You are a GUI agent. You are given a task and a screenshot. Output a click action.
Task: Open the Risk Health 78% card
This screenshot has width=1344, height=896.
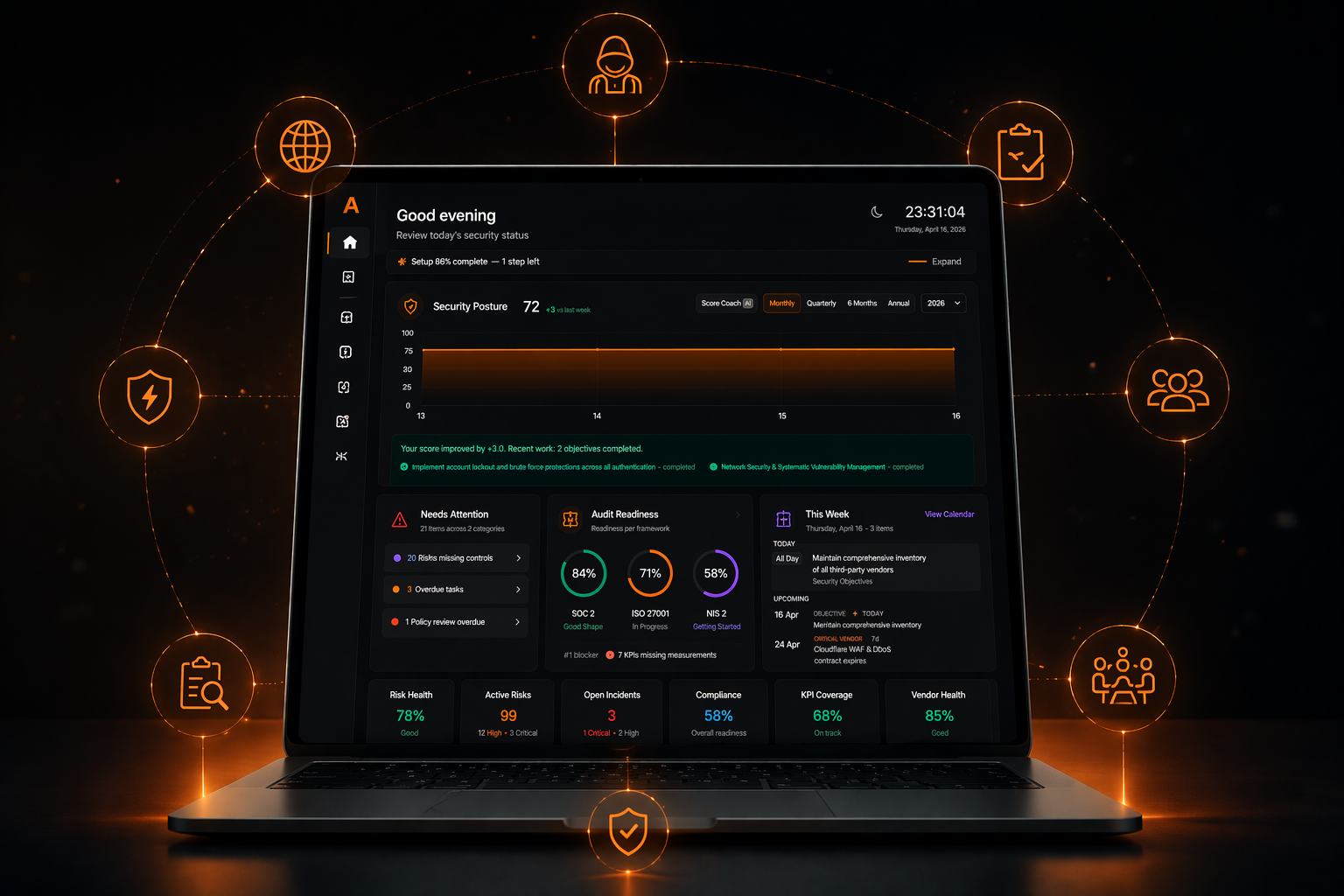tap(410, 711)
